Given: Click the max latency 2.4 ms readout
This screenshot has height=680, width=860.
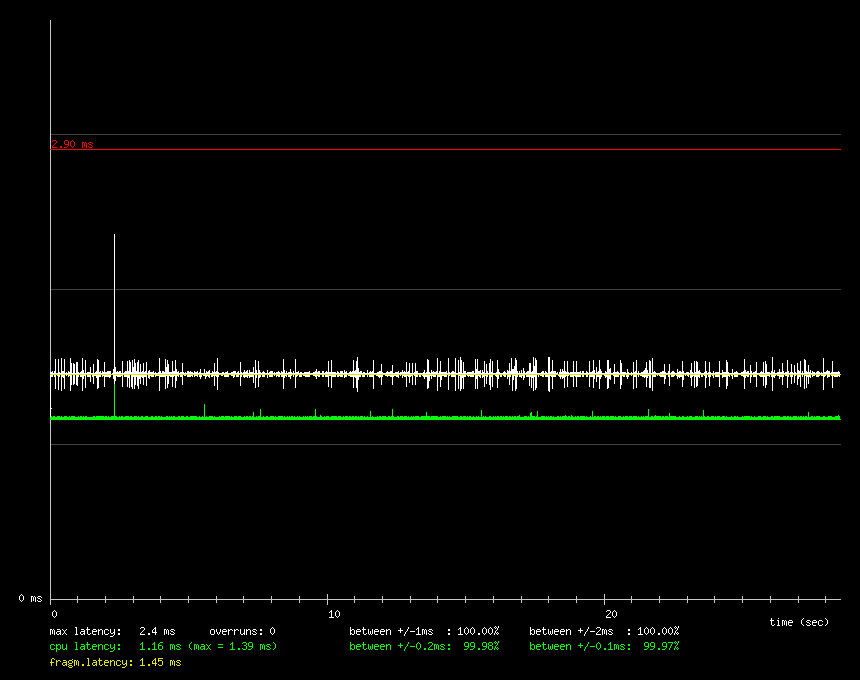Looking at the screenshot, I should pos(112,631).
